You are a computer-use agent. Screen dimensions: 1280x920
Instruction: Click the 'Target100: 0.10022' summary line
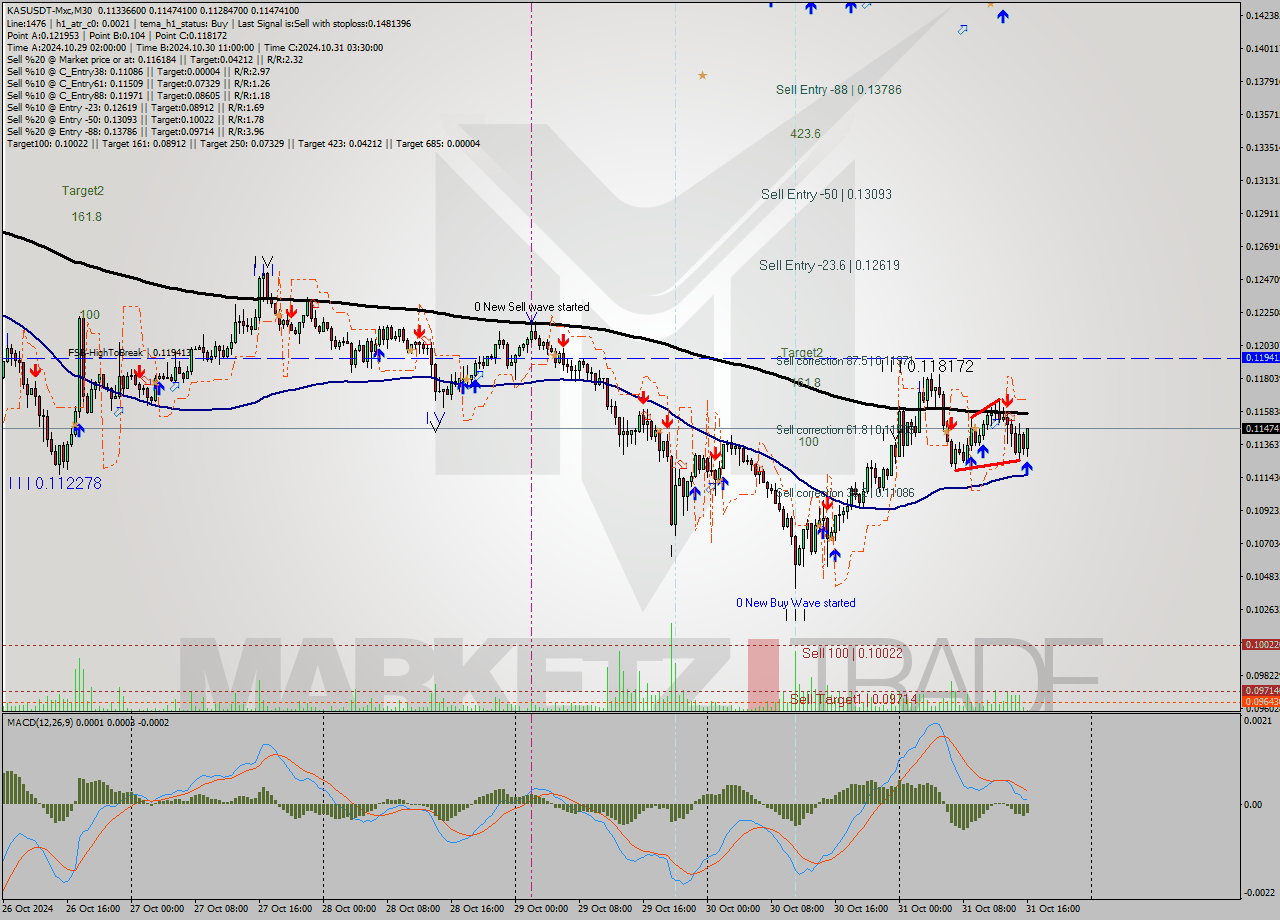(243, 143)
